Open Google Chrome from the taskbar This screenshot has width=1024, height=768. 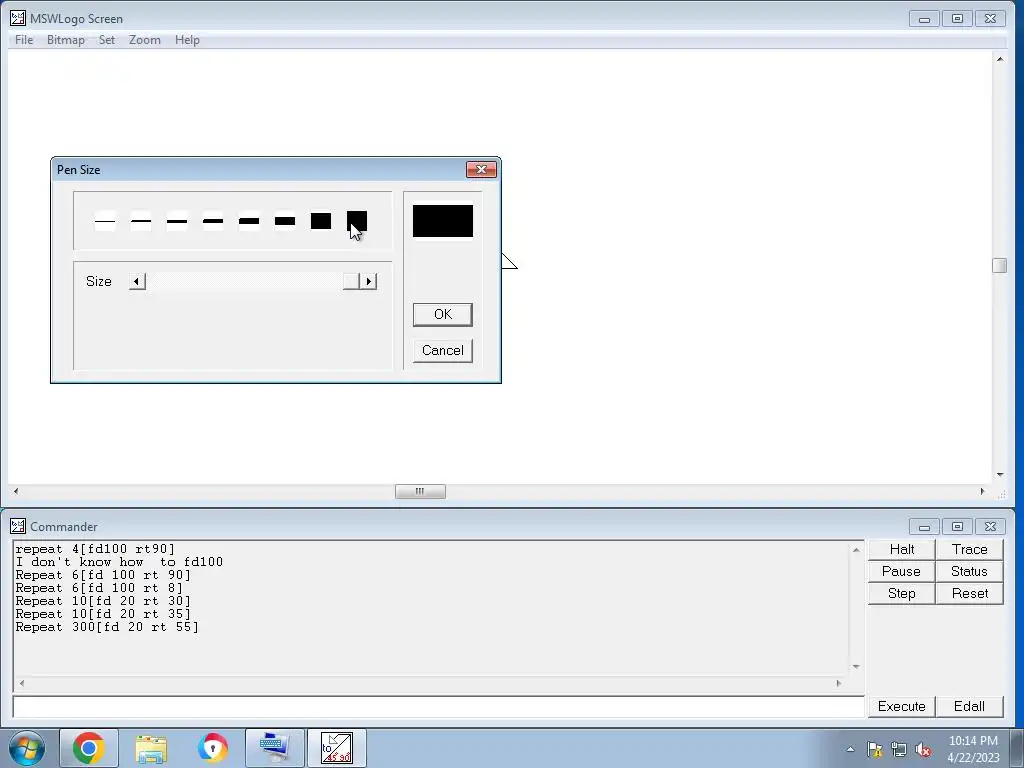coord(89,748)
